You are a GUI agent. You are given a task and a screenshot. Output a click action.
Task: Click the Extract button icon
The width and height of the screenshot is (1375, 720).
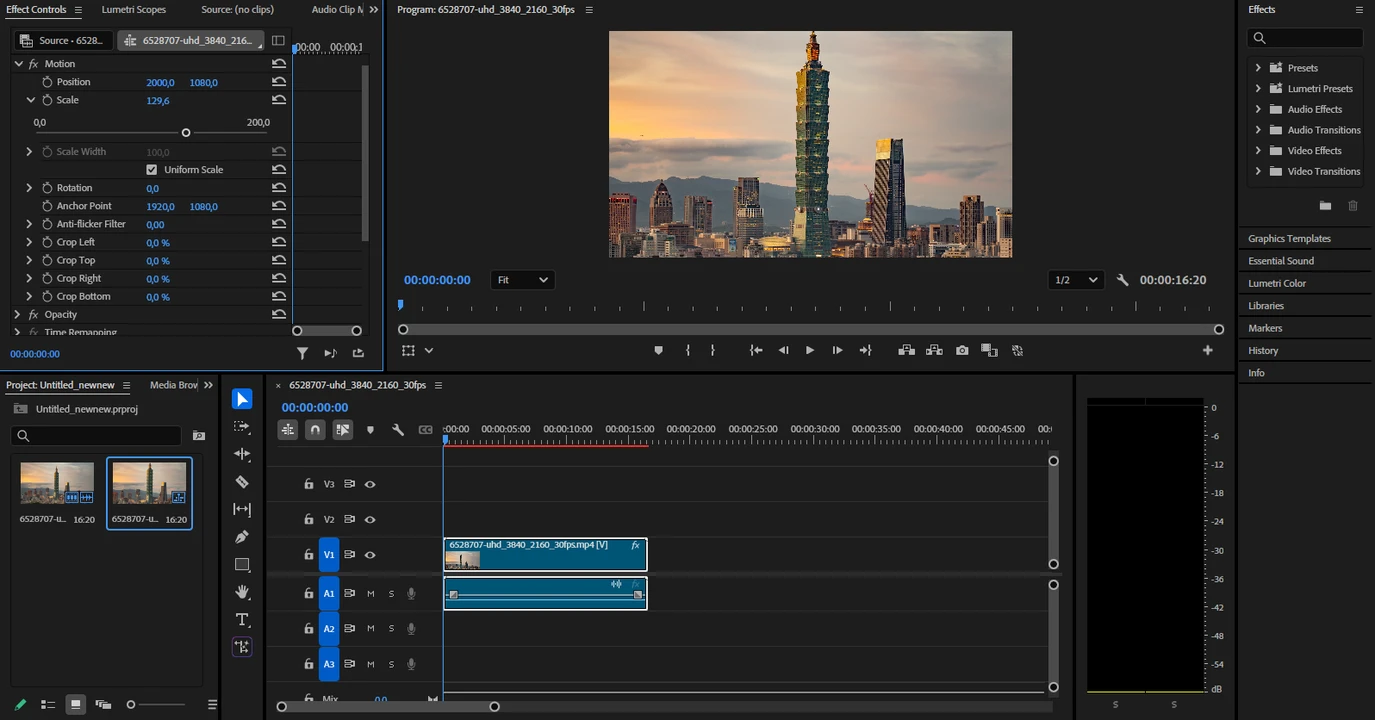pos(934,350)
